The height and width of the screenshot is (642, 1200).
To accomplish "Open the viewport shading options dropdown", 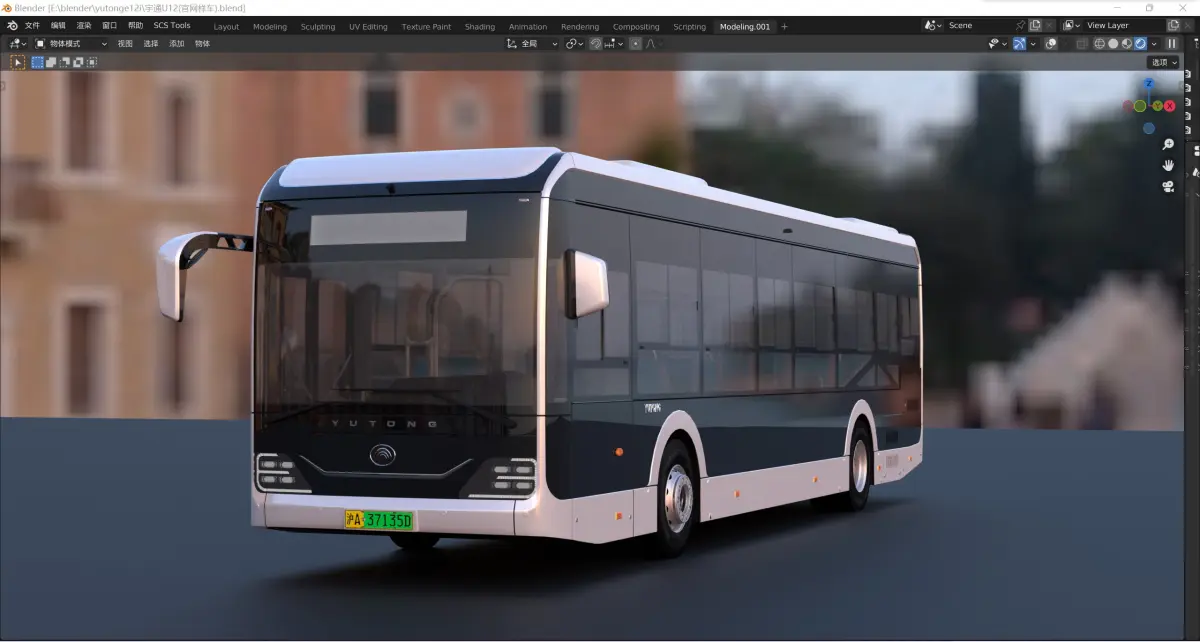I will coord(1154,44).
